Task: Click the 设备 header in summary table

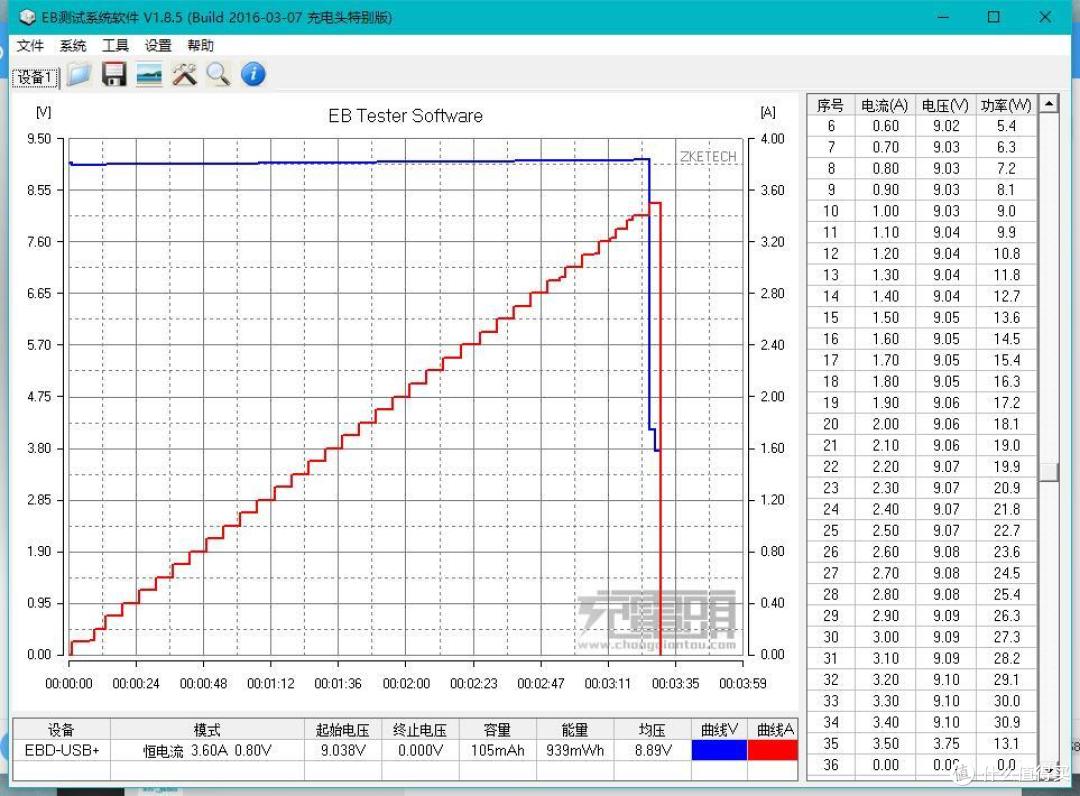Action: pos(61,729)
